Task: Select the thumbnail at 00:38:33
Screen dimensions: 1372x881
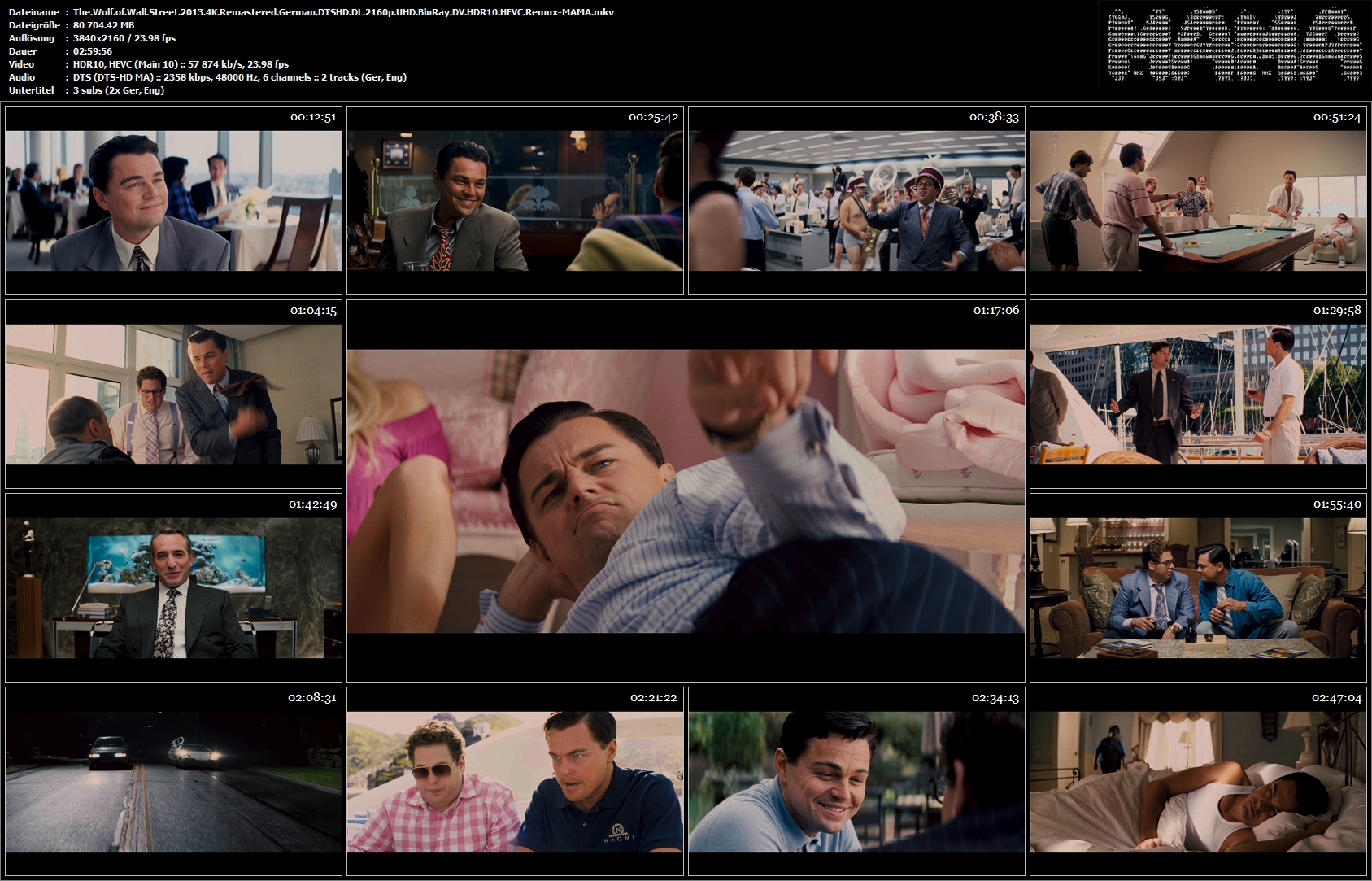Action: tap(856, 200)
